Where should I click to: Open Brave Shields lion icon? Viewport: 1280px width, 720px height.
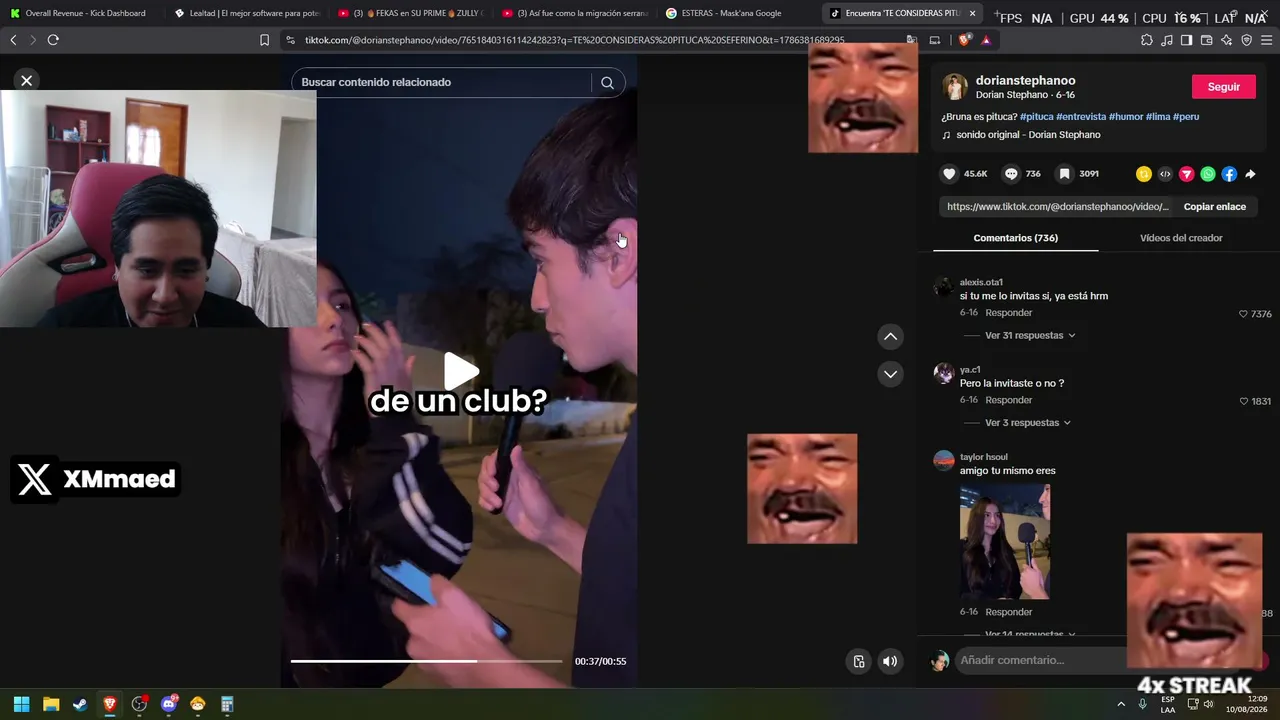964,40
